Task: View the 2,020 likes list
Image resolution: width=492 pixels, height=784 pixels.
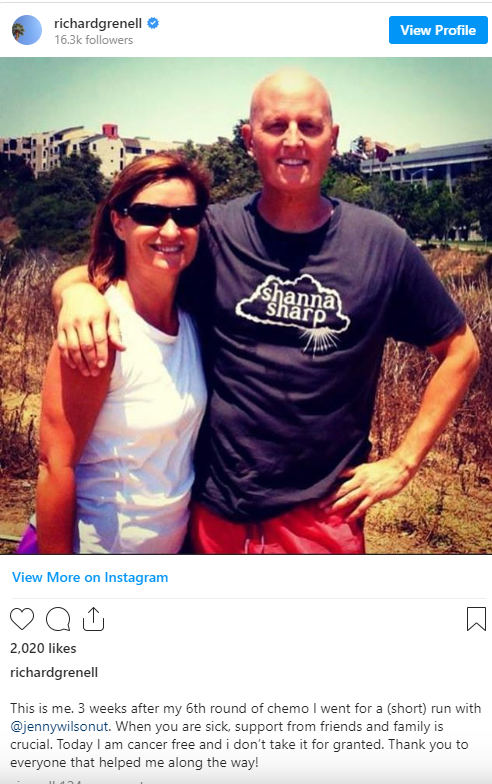Action: click(43, 648)
